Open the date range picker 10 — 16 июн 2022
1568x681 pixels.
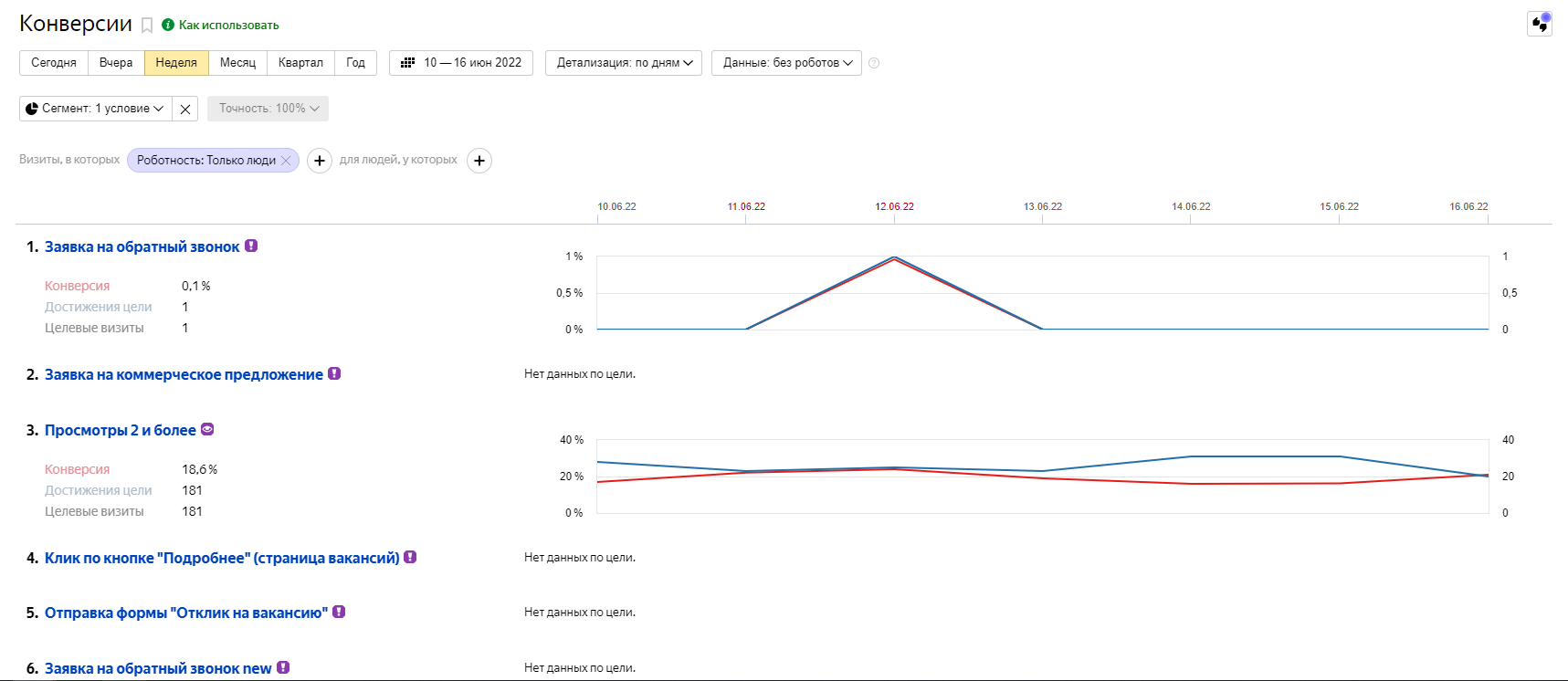coord(461,63)
